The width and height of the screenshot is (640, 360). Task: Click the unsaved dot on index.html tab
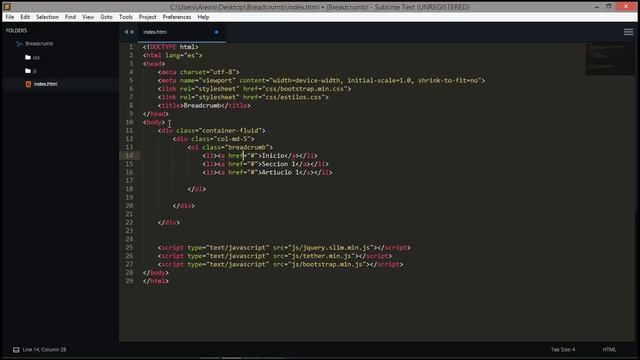pyautogui.click(x=216, y=32)
